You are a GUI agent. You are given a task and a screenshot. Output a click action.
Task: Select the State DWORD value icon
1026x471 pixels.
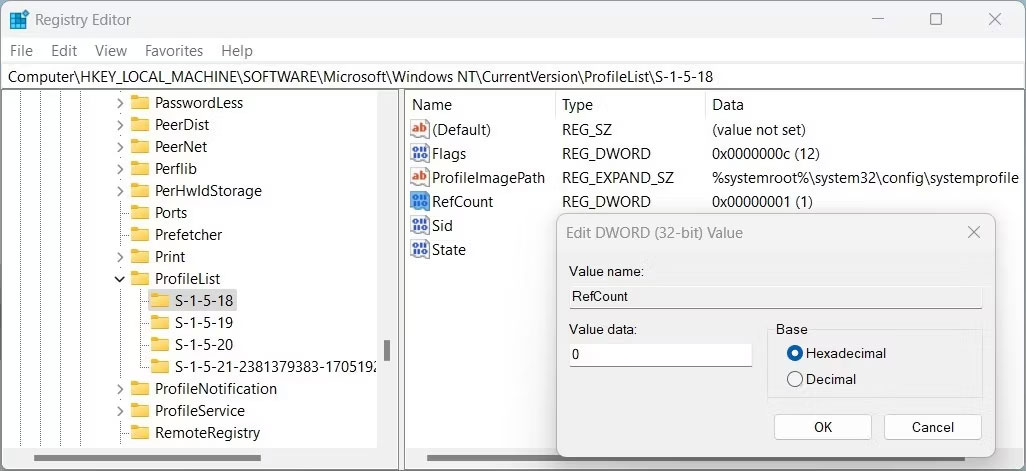point(419,249)
